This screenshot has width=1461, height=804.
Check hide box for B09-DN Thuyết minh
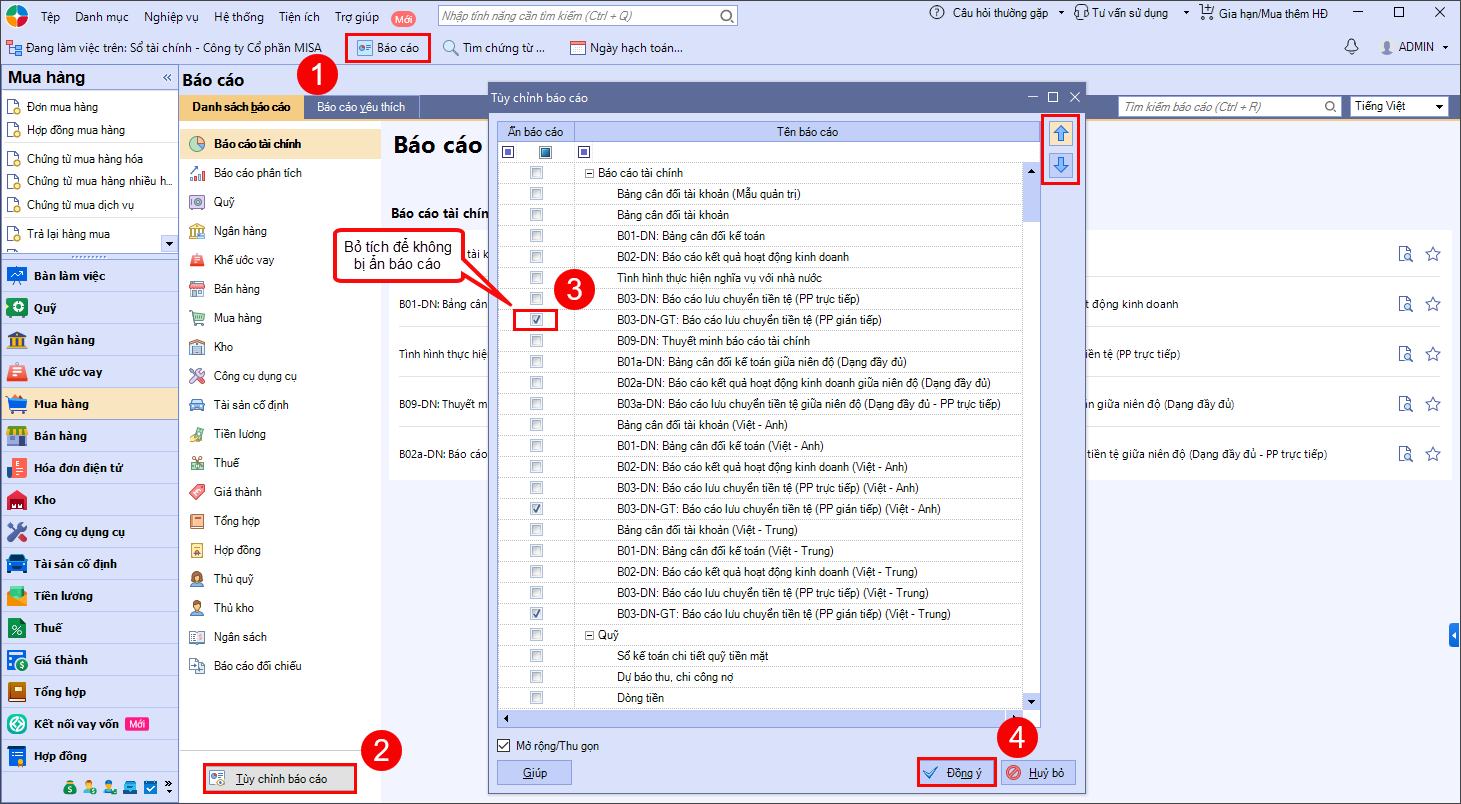point(537,341)
